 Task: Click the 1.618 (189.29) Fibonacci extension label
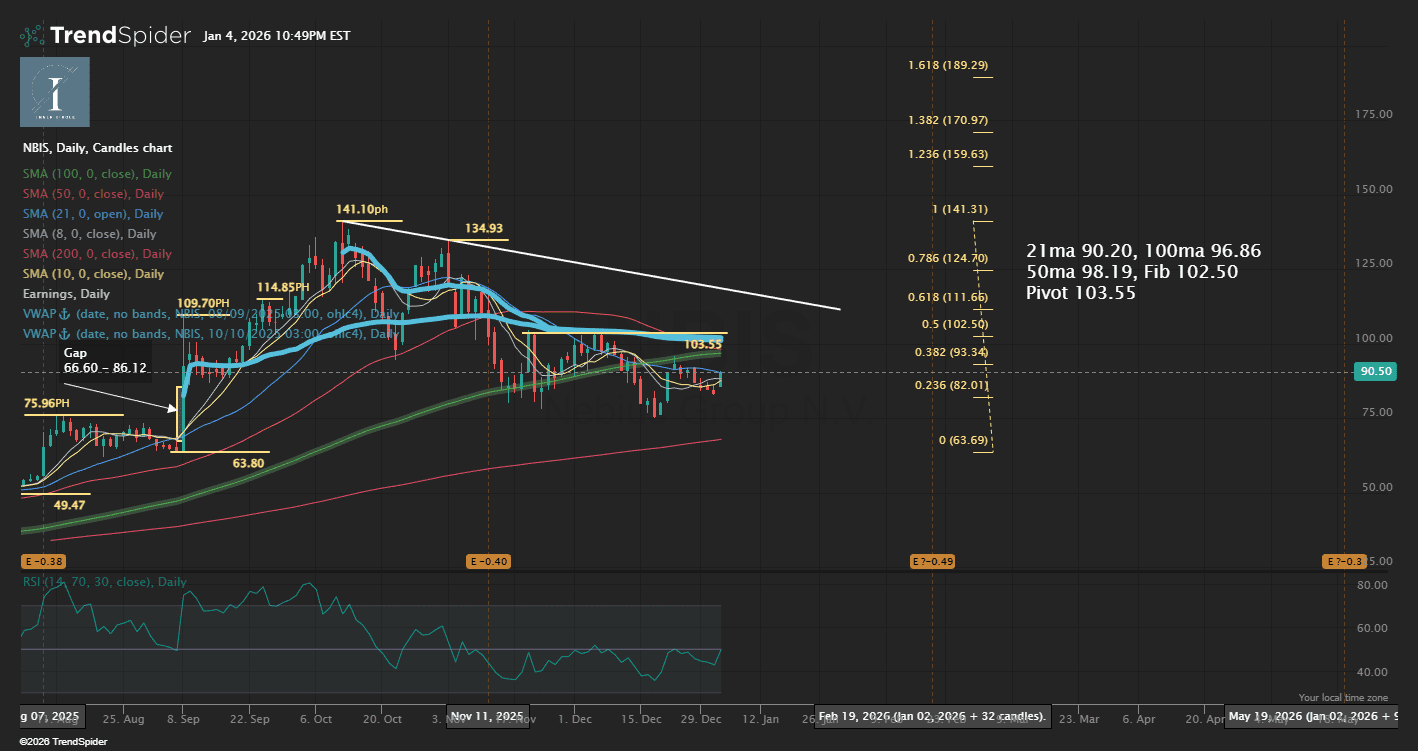pos(948,66)
